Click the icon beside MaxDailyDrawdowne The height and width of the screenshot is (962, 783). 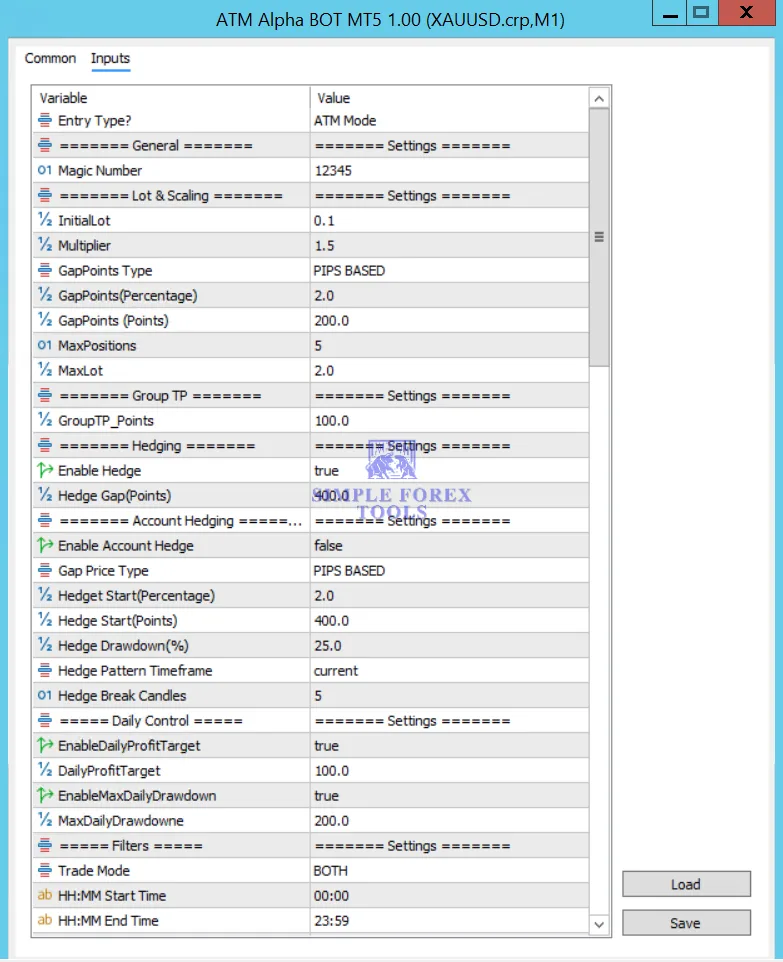[45, 820]
